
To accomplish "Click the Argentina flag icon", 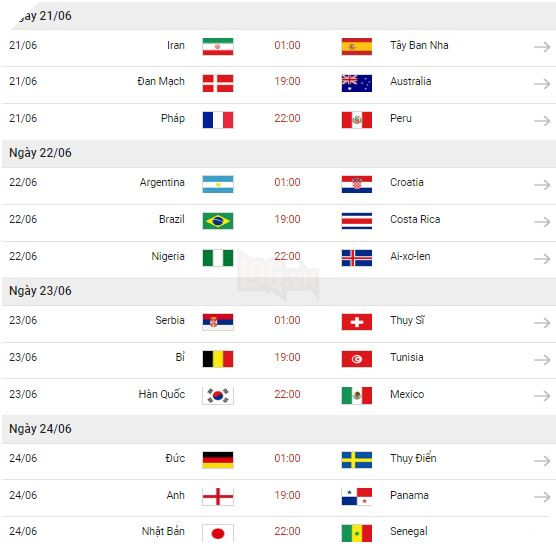I will click(x=218, y=184).
